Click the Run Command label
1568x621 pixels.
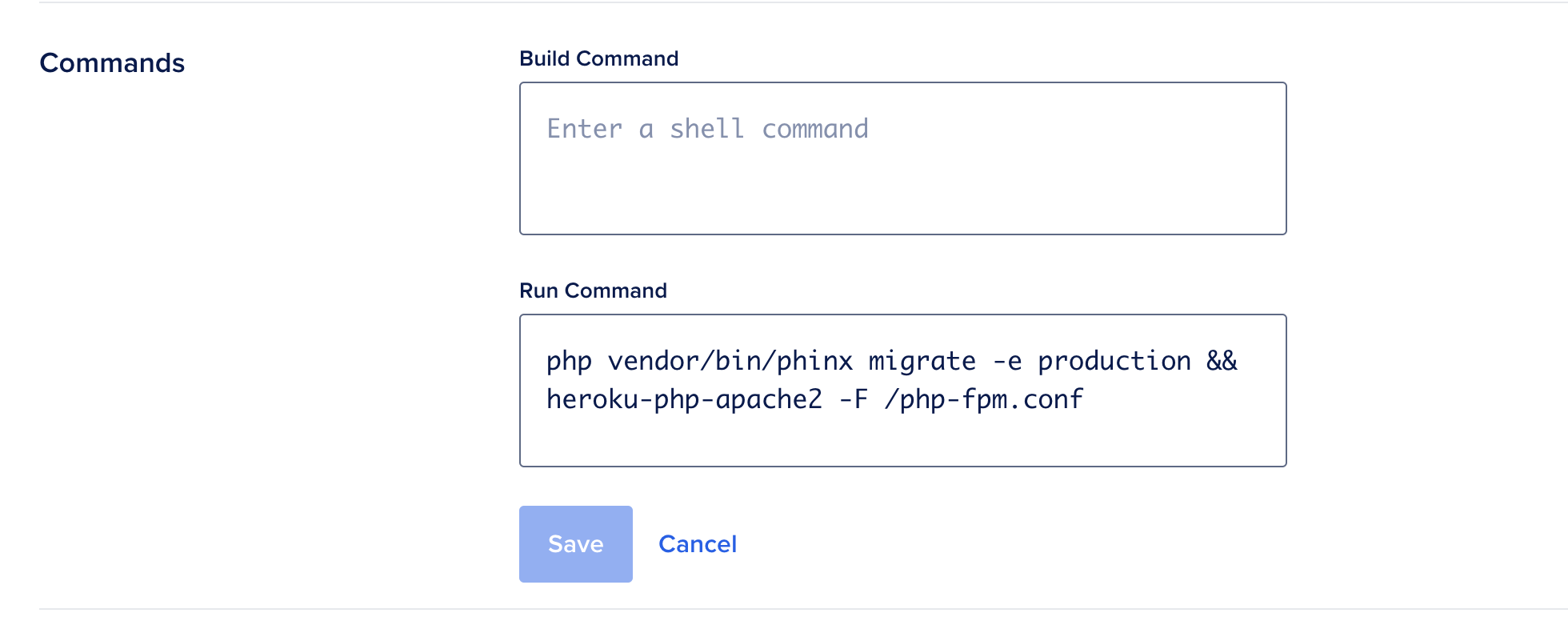pyautogui.click(x=593, y=290)
